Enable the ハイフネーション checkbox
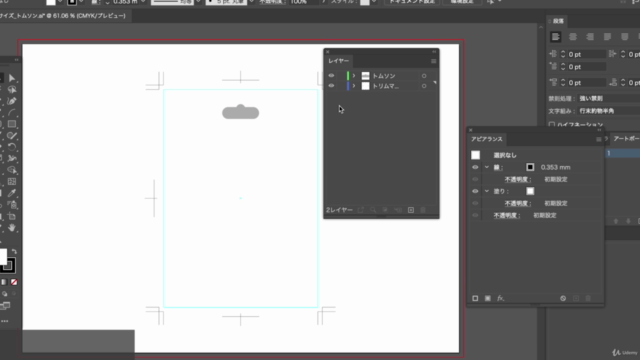Image resolution: width=640 pixels, height=360 pixels. click(552, 124)
